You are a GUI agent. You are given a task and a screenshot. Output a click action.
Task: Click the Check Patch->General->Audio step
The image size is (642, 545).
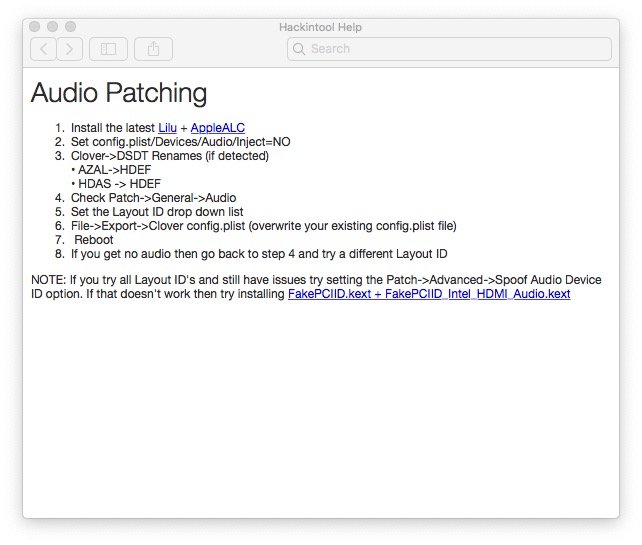(153, 198)
